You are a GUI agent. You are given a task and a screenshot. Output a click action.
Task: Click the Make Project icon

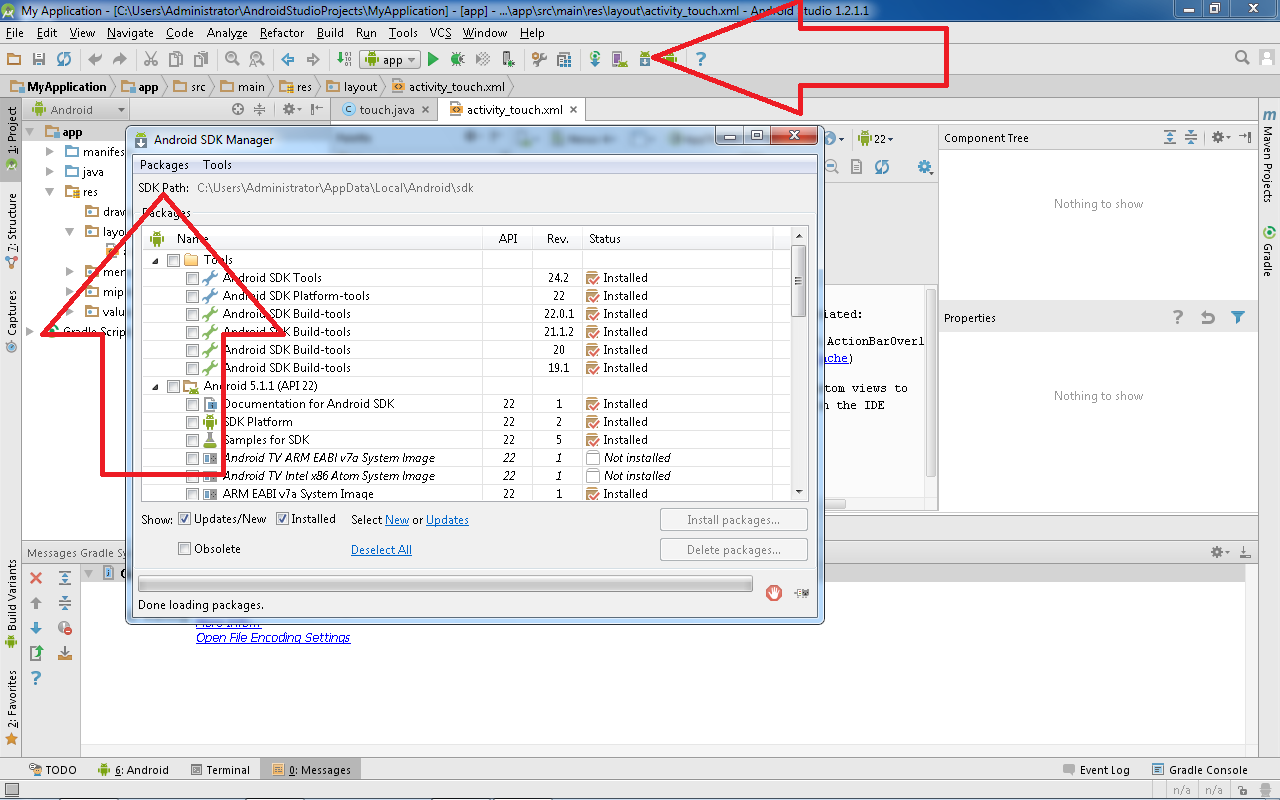click(x=344, y=60)
